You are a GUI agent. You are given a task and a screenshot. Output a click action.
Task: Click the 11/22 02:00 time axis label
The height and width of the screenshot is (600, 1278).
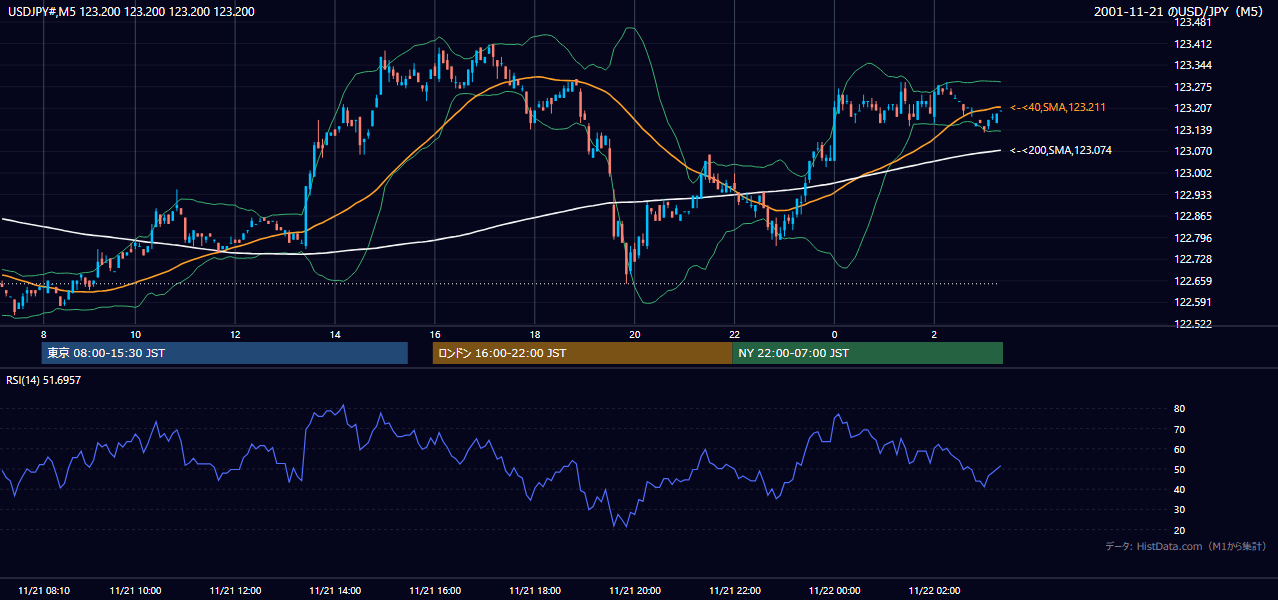coord(934,591)
